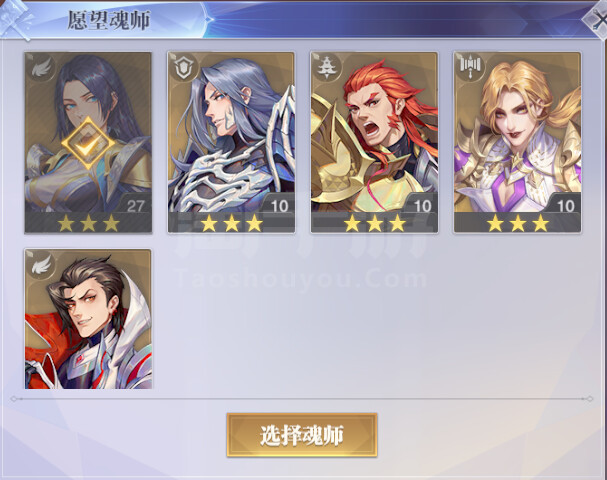The width and height of the screenshot is (607, 480).
Task: Click the wing icon on the dark-haired woman card
Action: (x=41, y=68)
